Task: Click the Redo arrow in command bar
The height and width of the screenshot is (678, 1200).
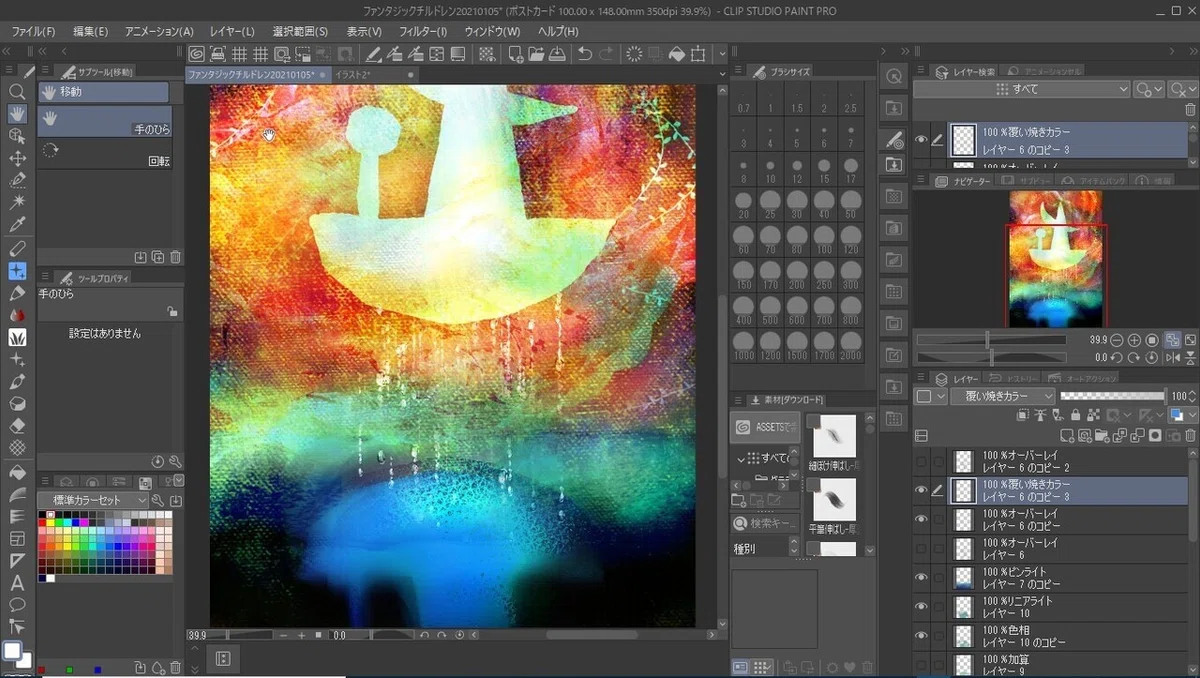Action: click(x=607, y=54)
